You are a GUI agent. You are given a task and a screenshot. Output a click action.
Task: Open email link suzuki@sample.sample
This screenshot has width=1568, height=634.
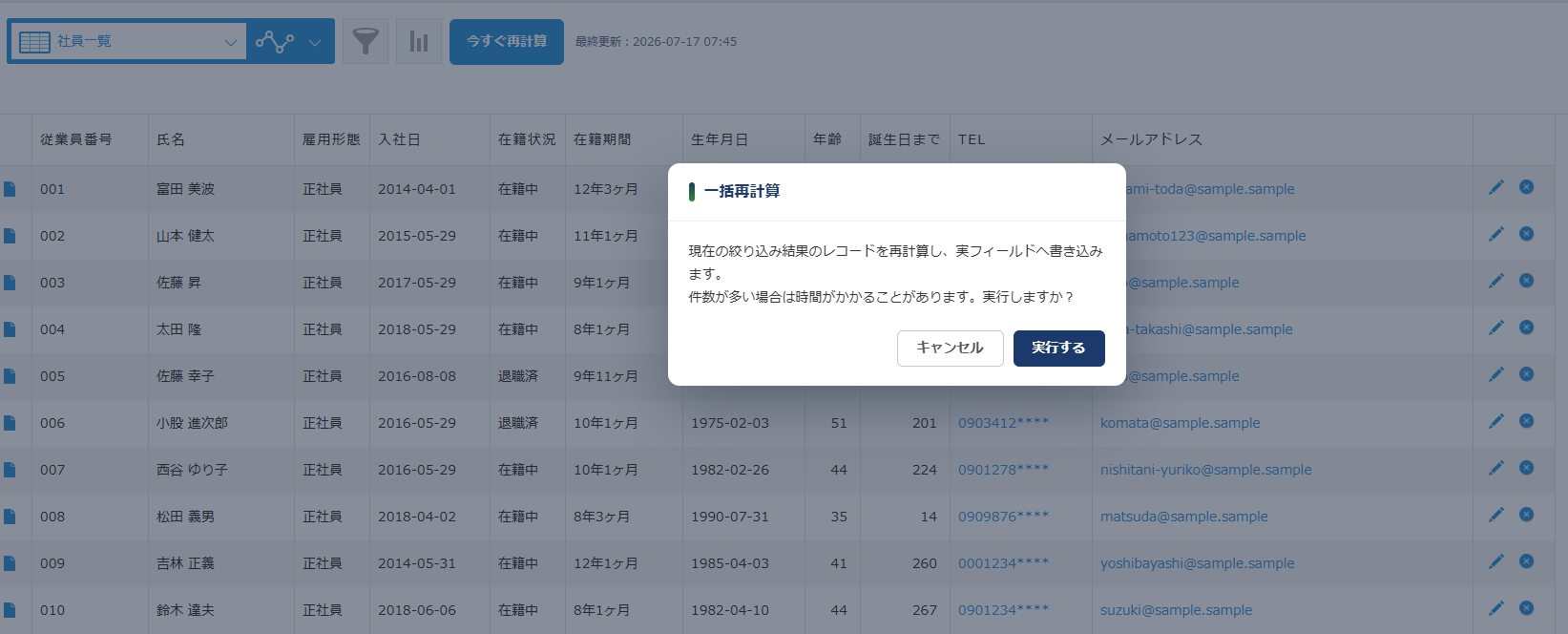pos(1177,610)
